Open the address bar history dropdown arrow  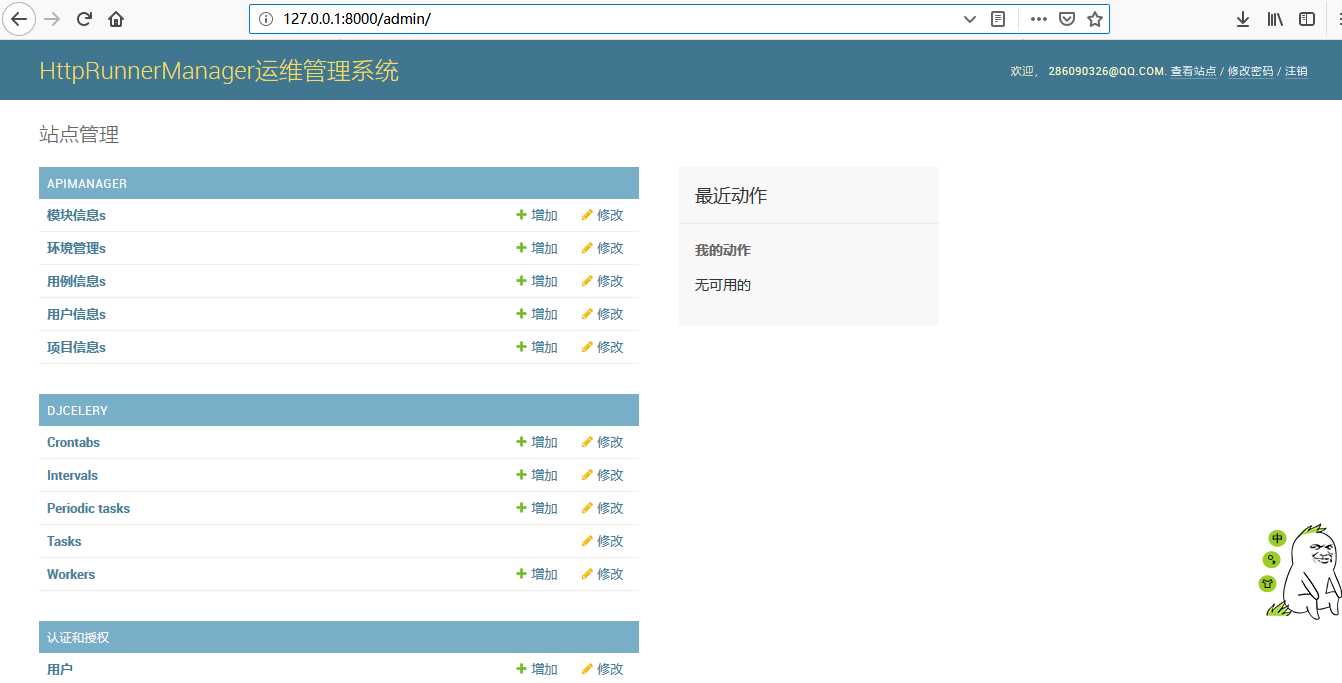(969, 19)
